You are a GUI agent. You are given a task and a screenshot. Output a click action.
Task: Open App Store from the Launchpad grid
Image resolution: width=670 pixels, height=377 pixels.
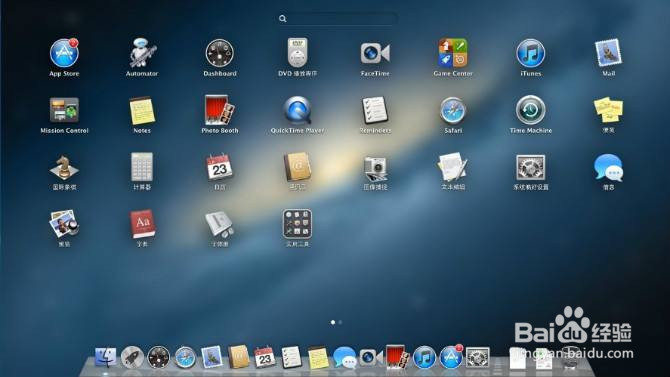(64, 53)
